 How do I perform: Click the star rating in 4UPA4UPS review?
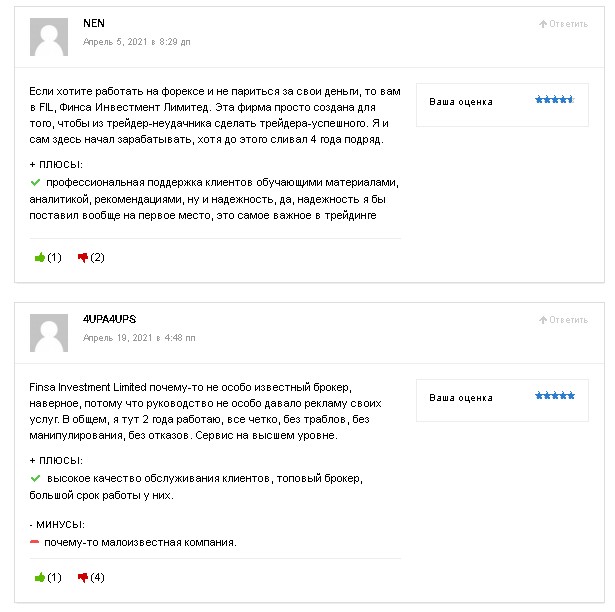click(x=554, y=396)
